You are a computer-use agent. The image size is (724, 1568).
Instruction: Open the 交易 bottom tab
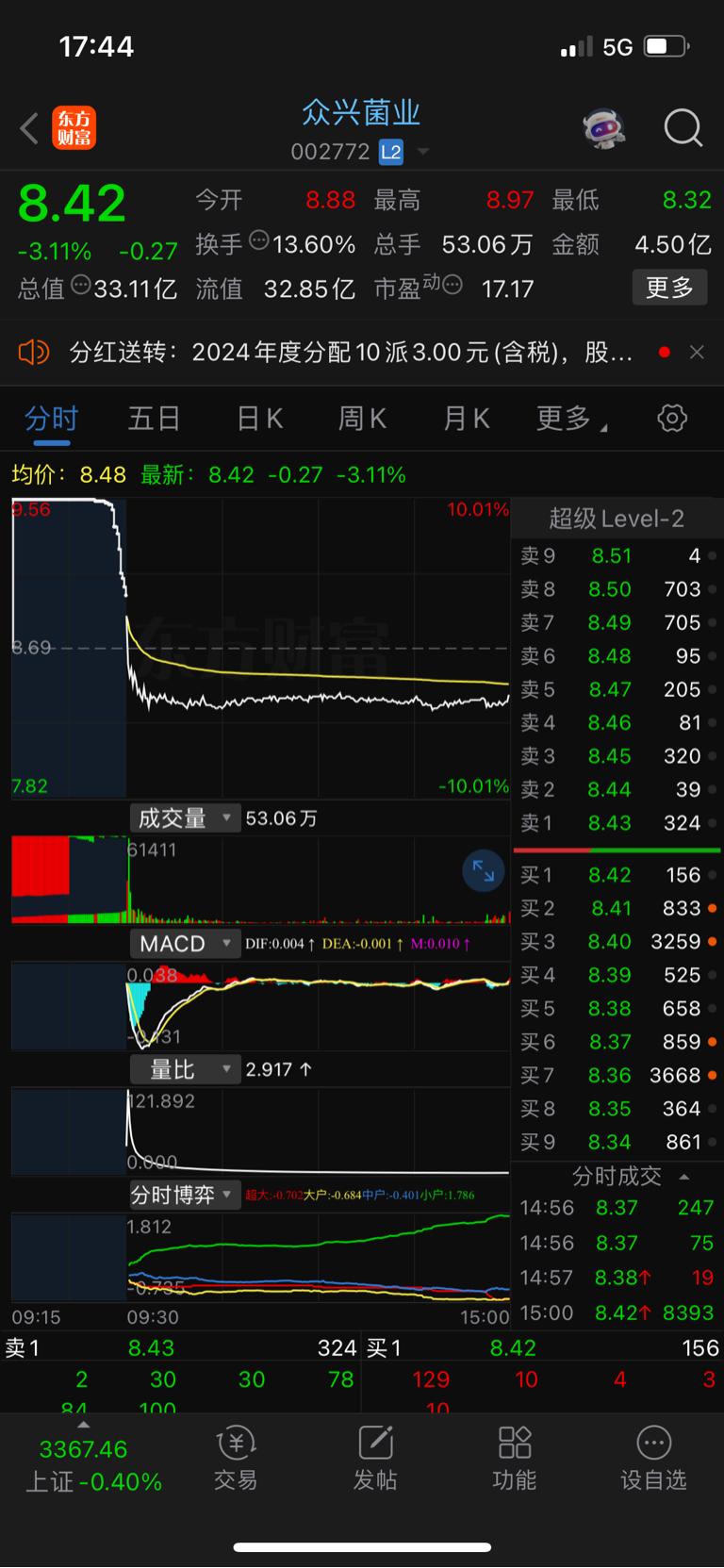click(x=236, y=1459)
